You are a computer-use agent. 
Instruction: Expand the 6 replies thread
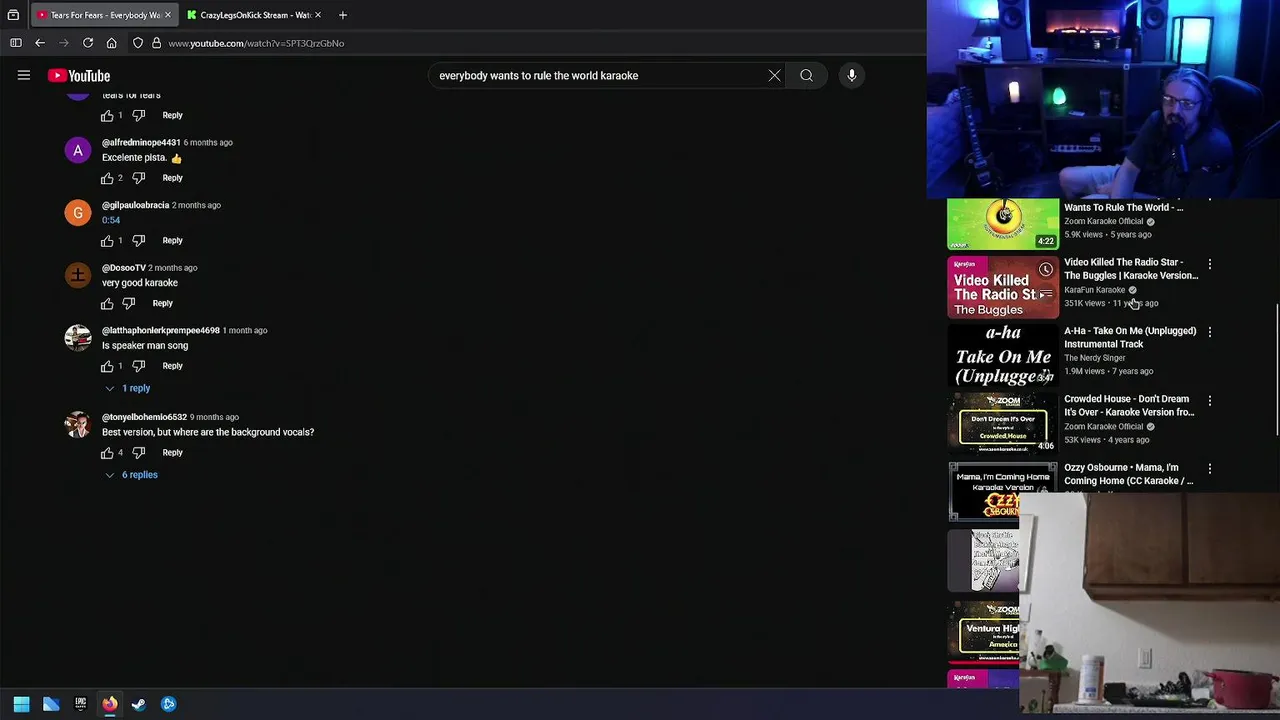(x=132, y=475)
